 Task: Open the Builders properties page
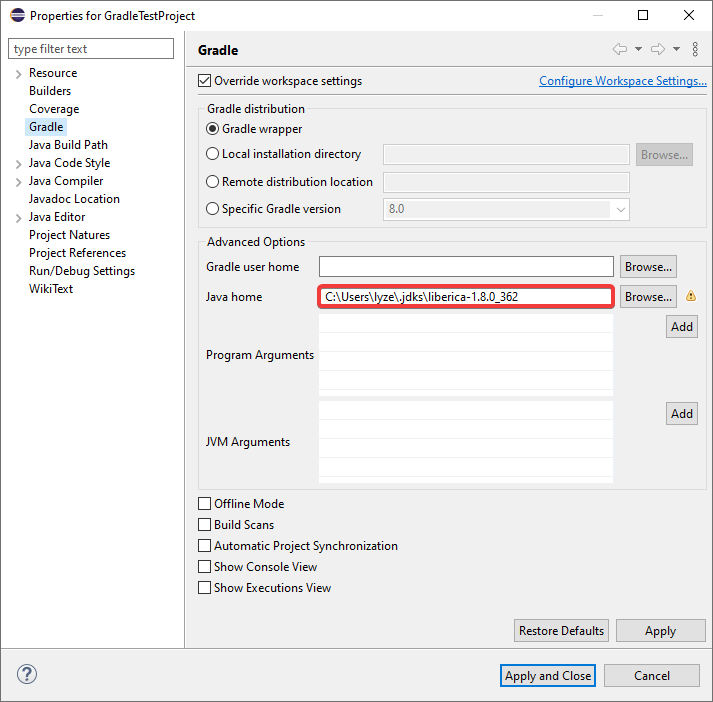point(50,91)
